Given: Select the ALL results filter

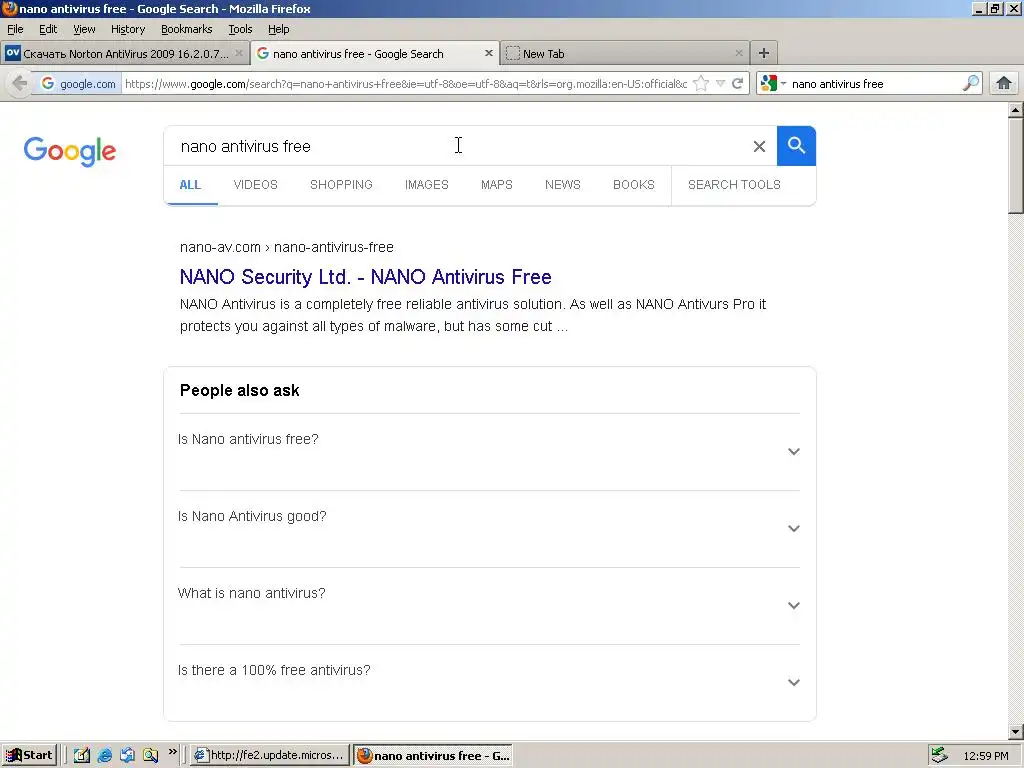Looking at the screenshot, I should coord(190,185).
